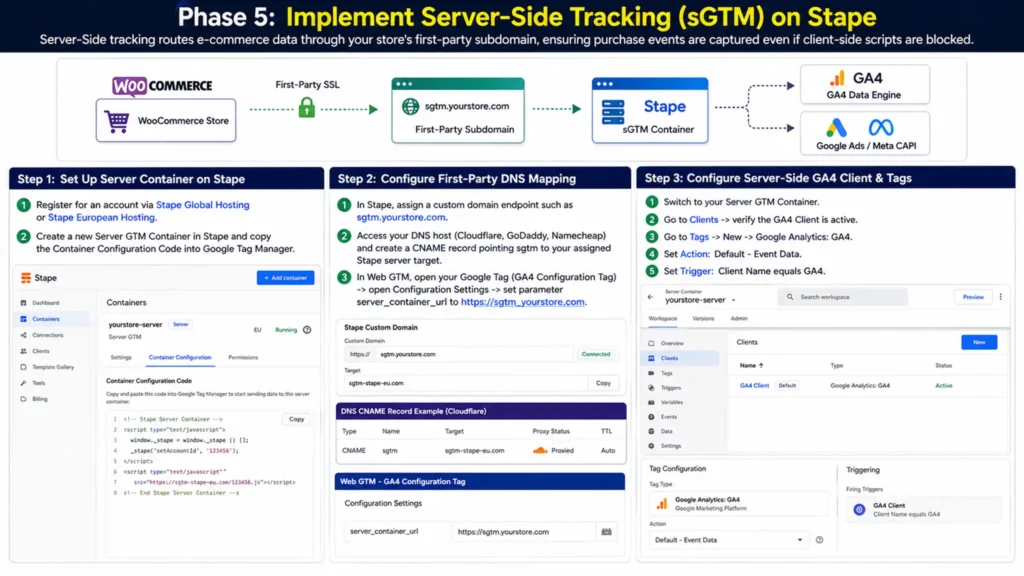Switch to the Workspace tab
The width and height of the screenshot is (1024, 576).
click(x=662, y=319)
